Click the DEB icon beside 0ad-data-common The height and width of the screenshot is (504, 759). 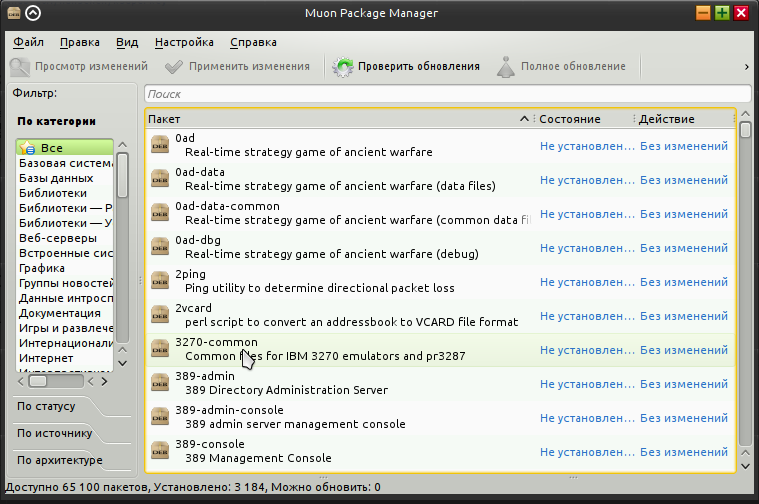coord(160,213)
